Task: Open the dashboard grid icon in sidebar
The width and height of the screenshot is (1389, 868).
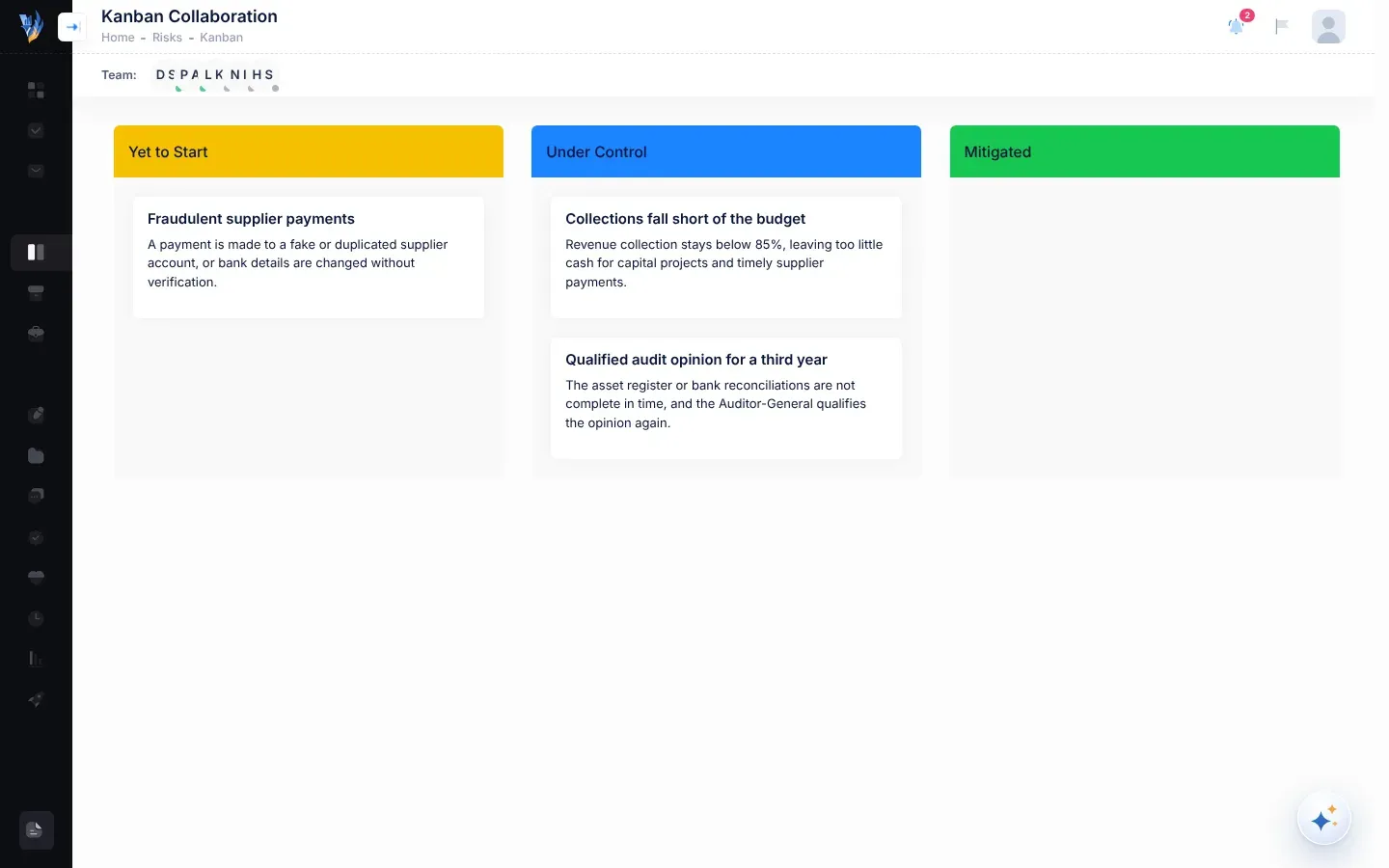Action: click(x=36, y=91)
